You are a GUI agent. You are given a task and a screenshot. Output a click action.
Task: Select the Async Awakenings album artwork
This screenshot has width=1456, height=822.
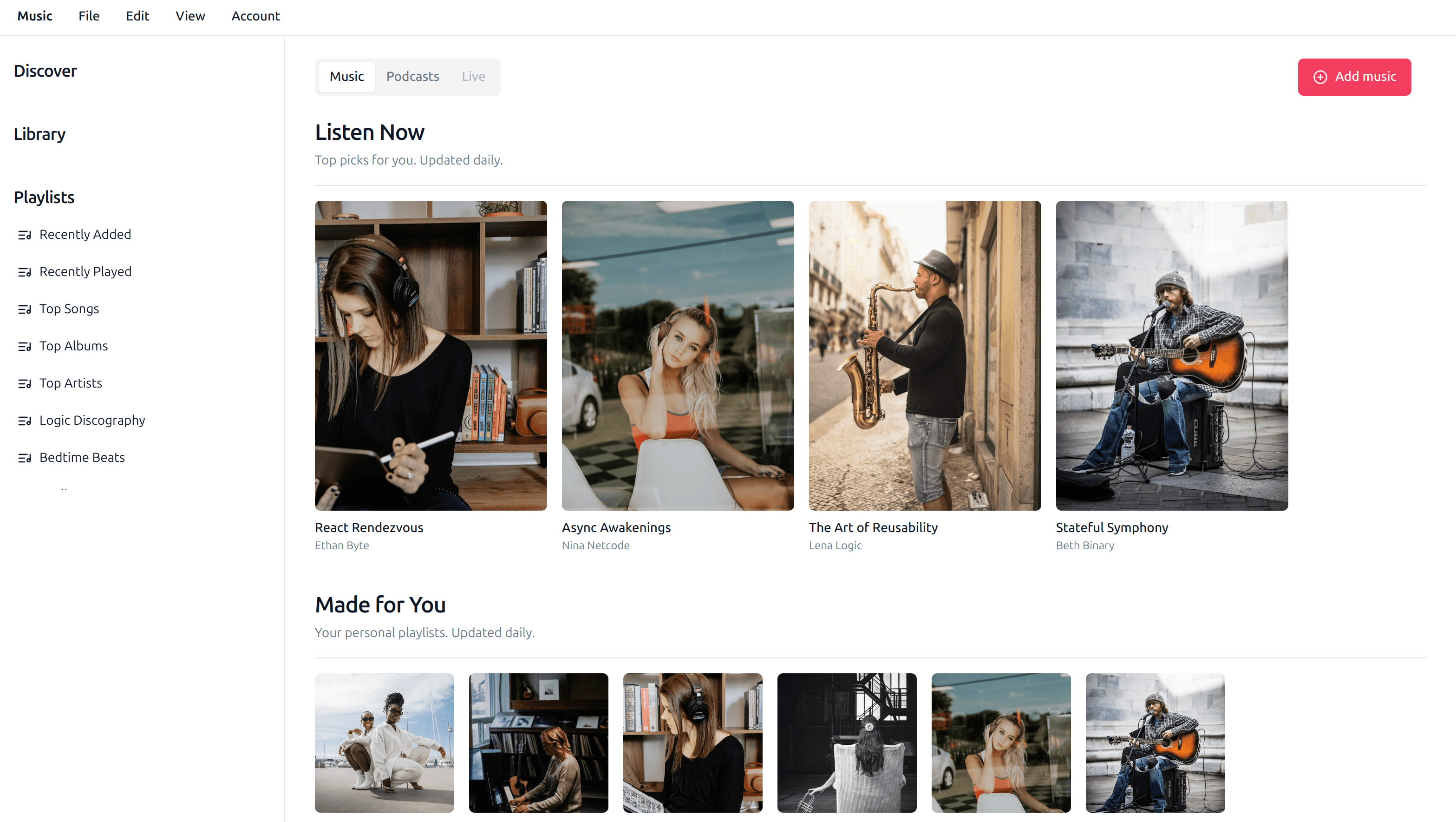[677, 355]
